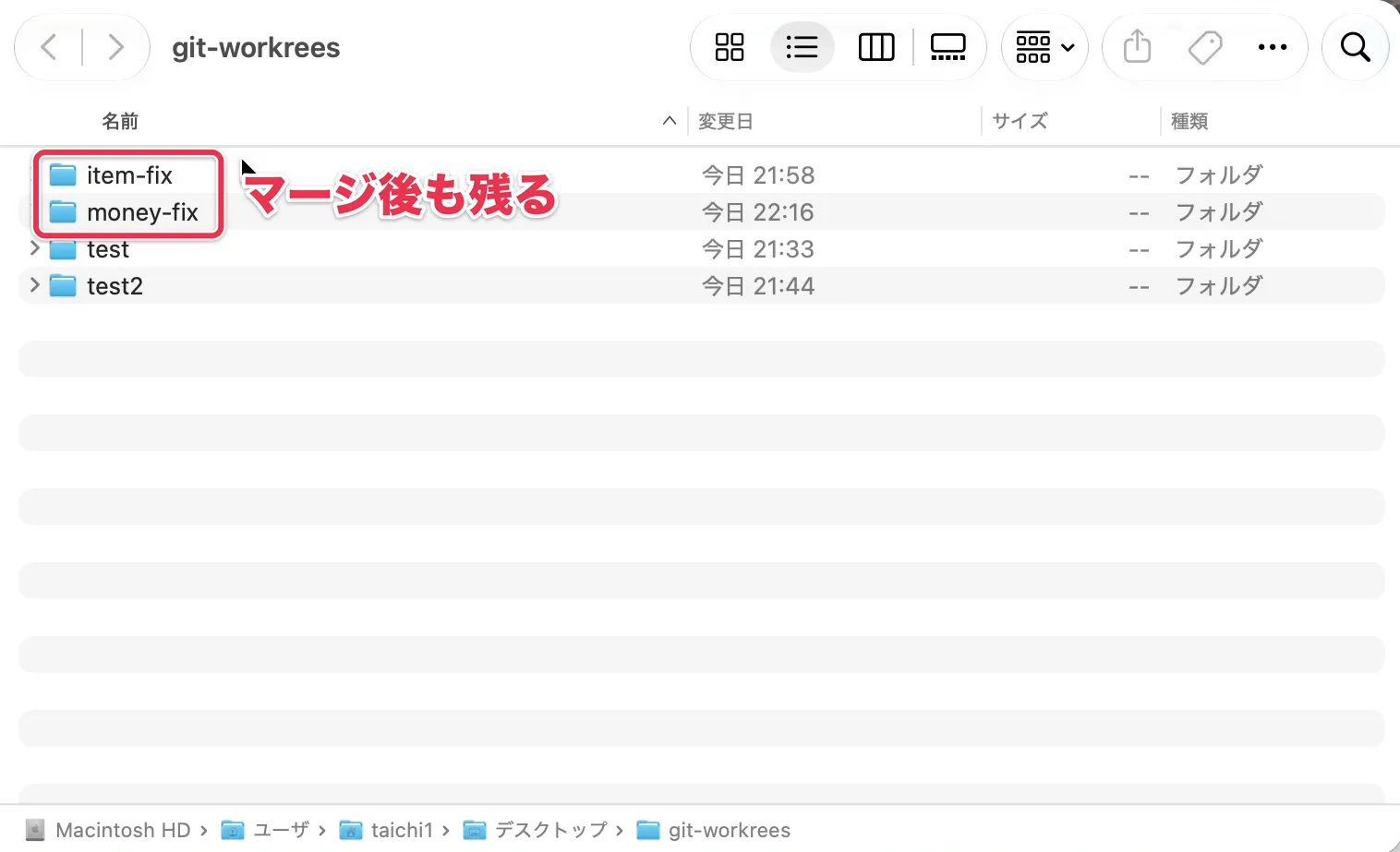Viewport: 1400px width, 852px height.
Task: Sort by the 種類 column header
Action: pos(1189,121)
